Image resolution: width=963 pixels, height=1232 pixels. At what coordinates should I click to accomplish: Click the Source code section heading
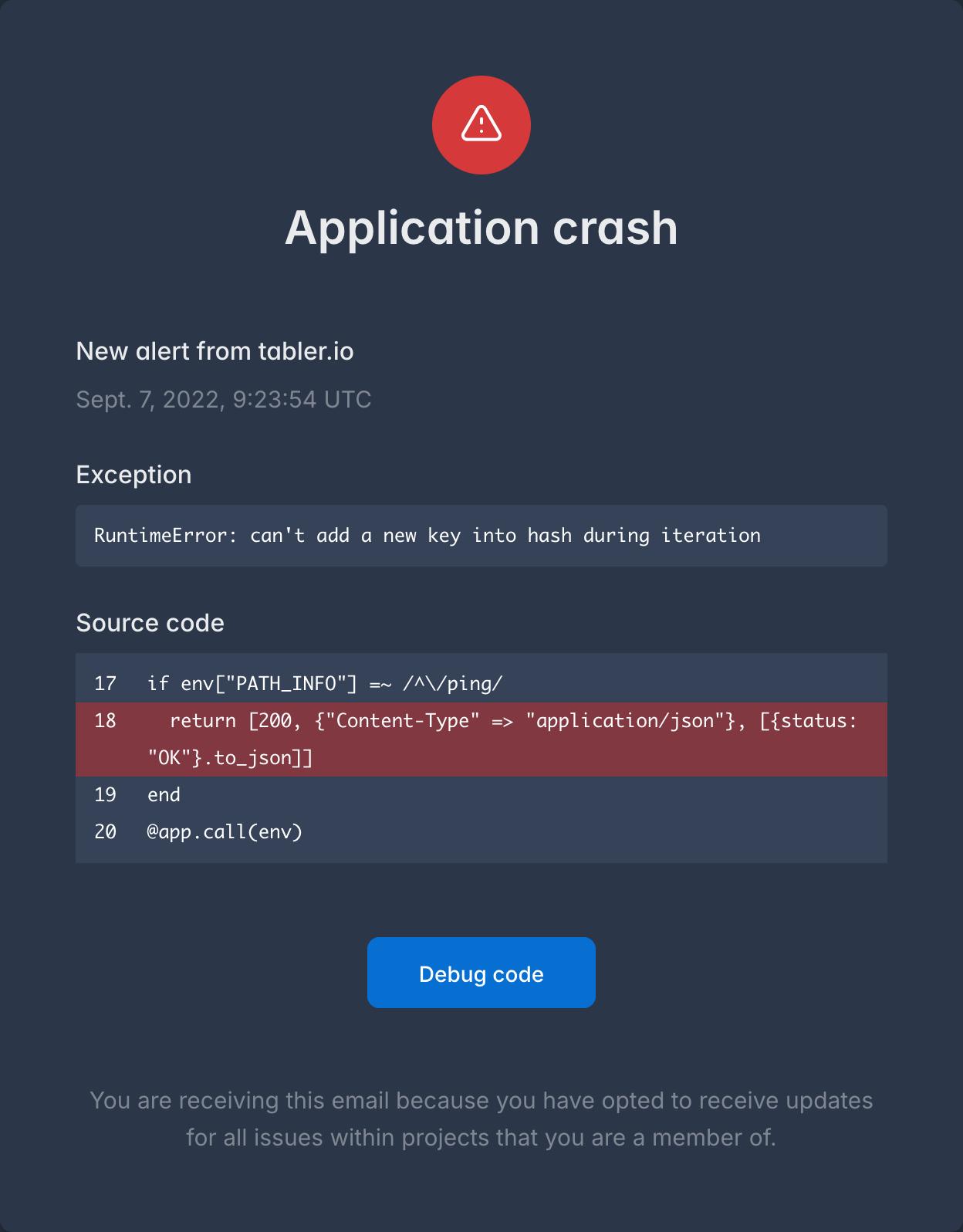pyautogui.click(x=150, y=623)
